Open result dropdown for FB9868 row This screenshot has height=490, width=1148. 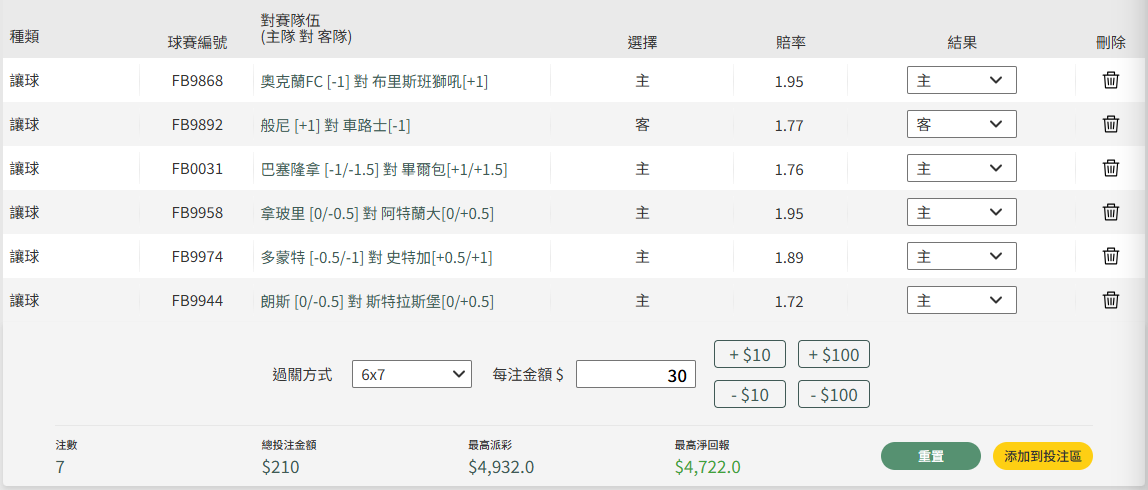pyautogui.click(x=961, y=81)
